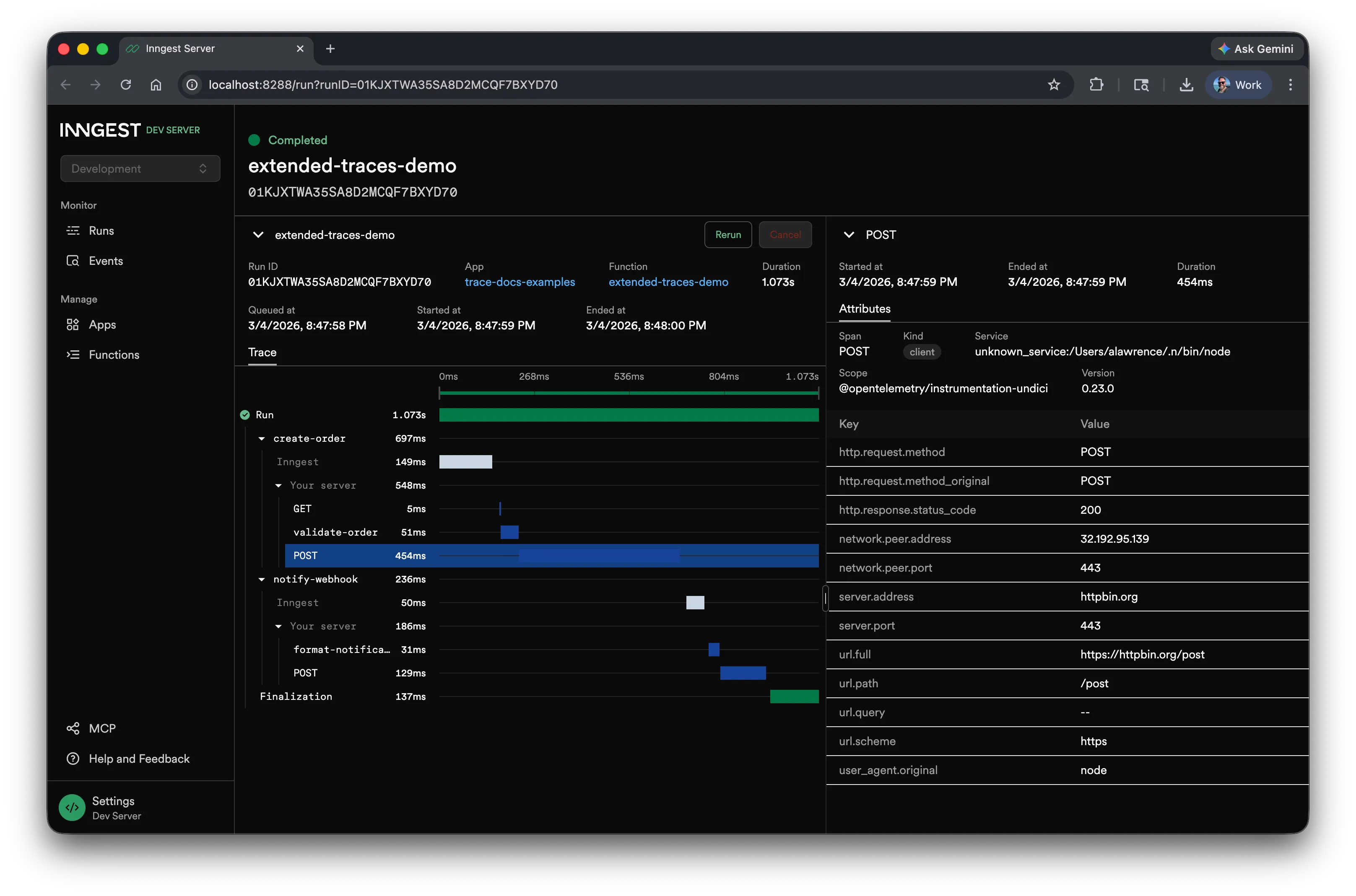Open the MCP panel
Viewport: 1356px width, 896px height.
pos(103,728)
